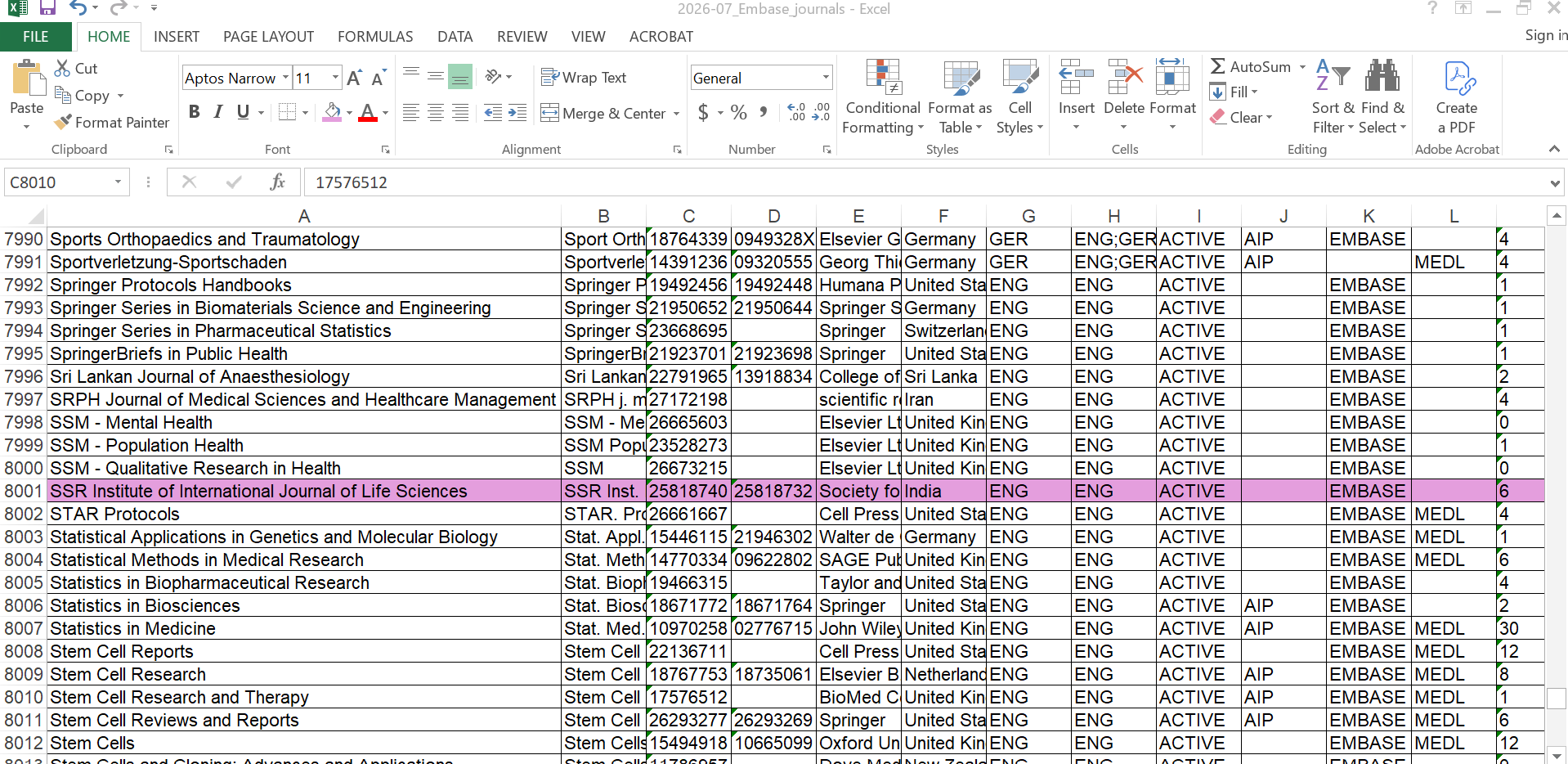Toggle Bottom Align vertical alignment

click(x=460, y=77)
